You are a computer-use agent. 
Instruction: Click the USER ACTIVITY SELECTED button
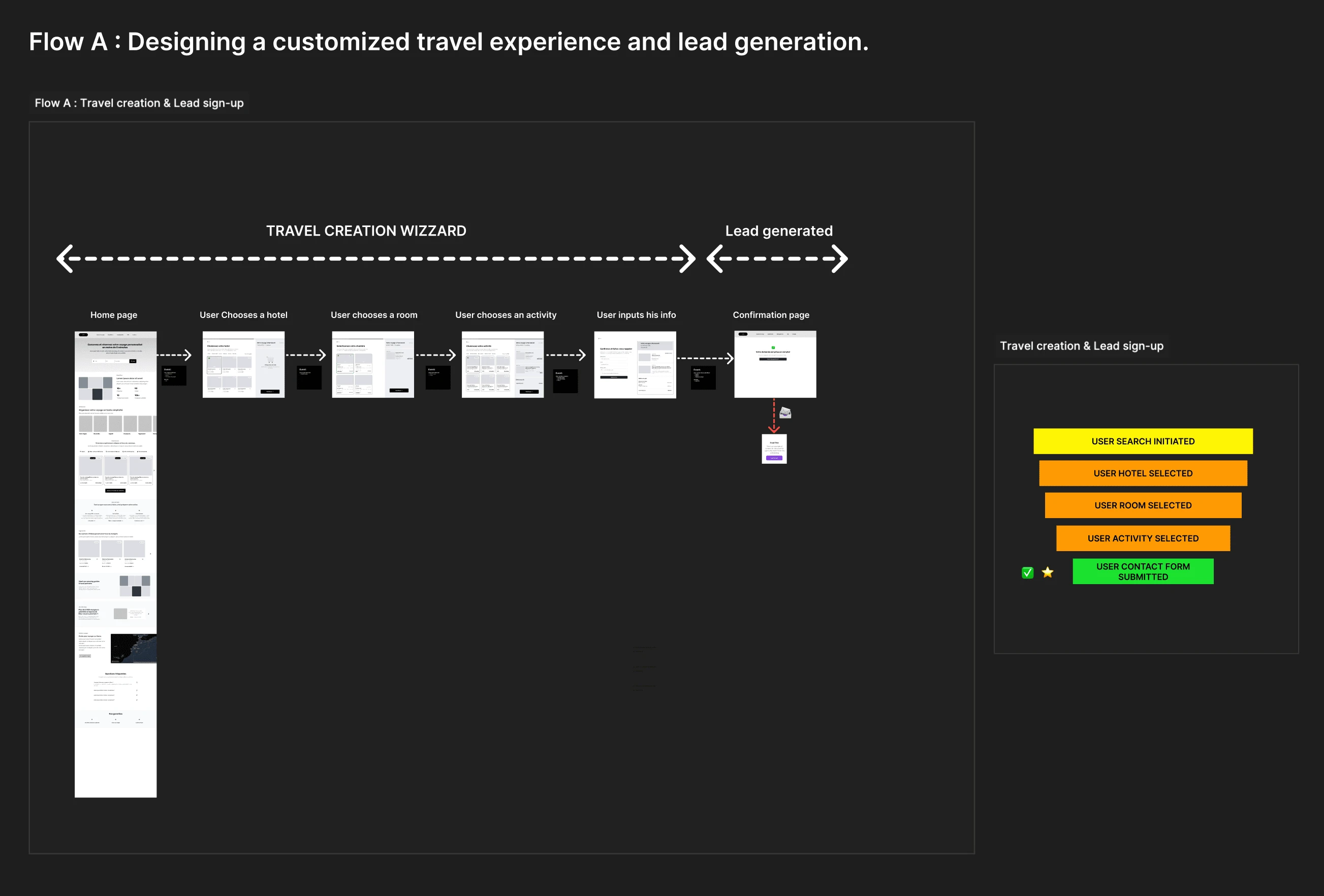(x=1143, y=537)
